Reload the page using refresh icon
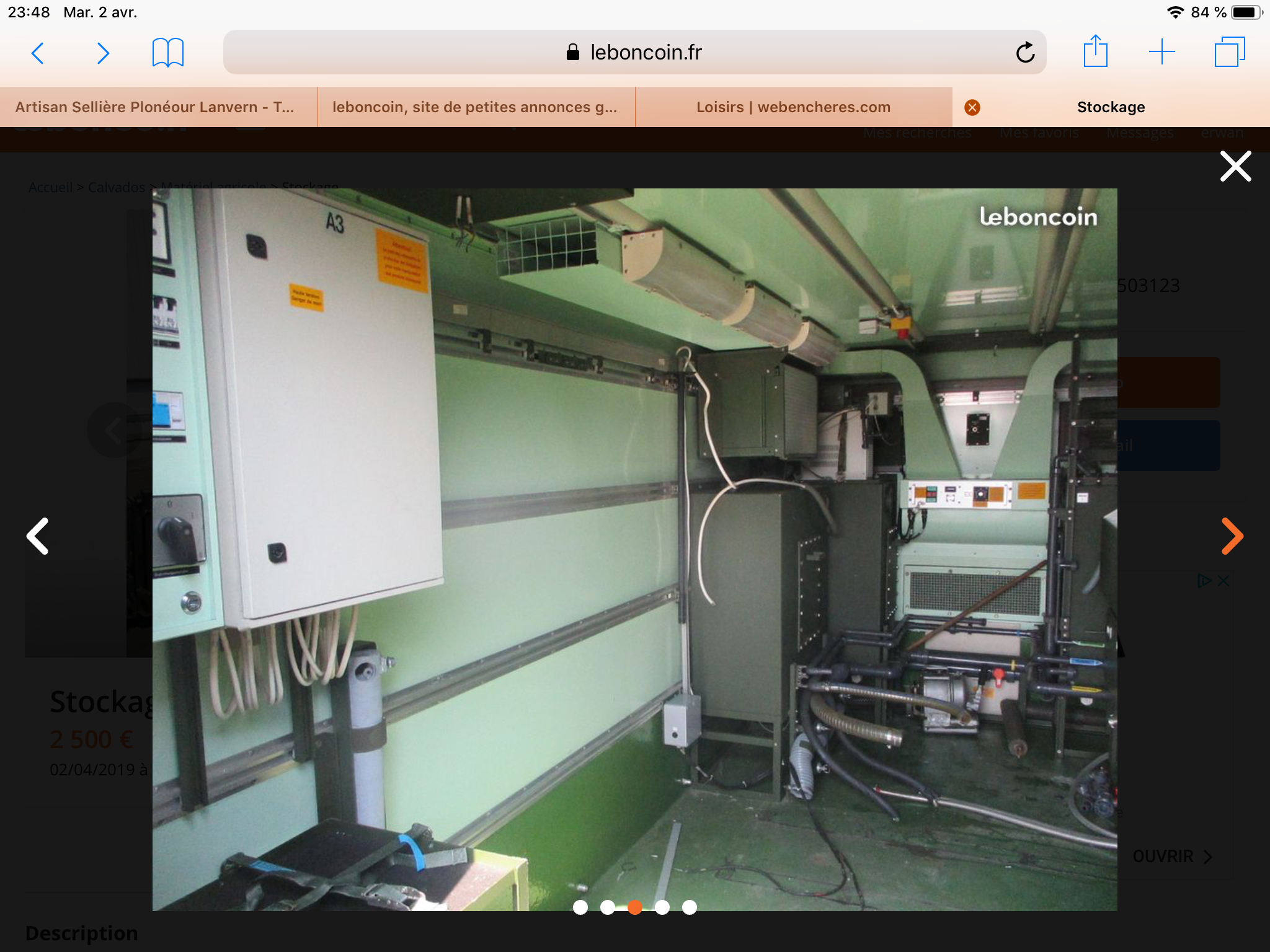 coord(1025,53)
